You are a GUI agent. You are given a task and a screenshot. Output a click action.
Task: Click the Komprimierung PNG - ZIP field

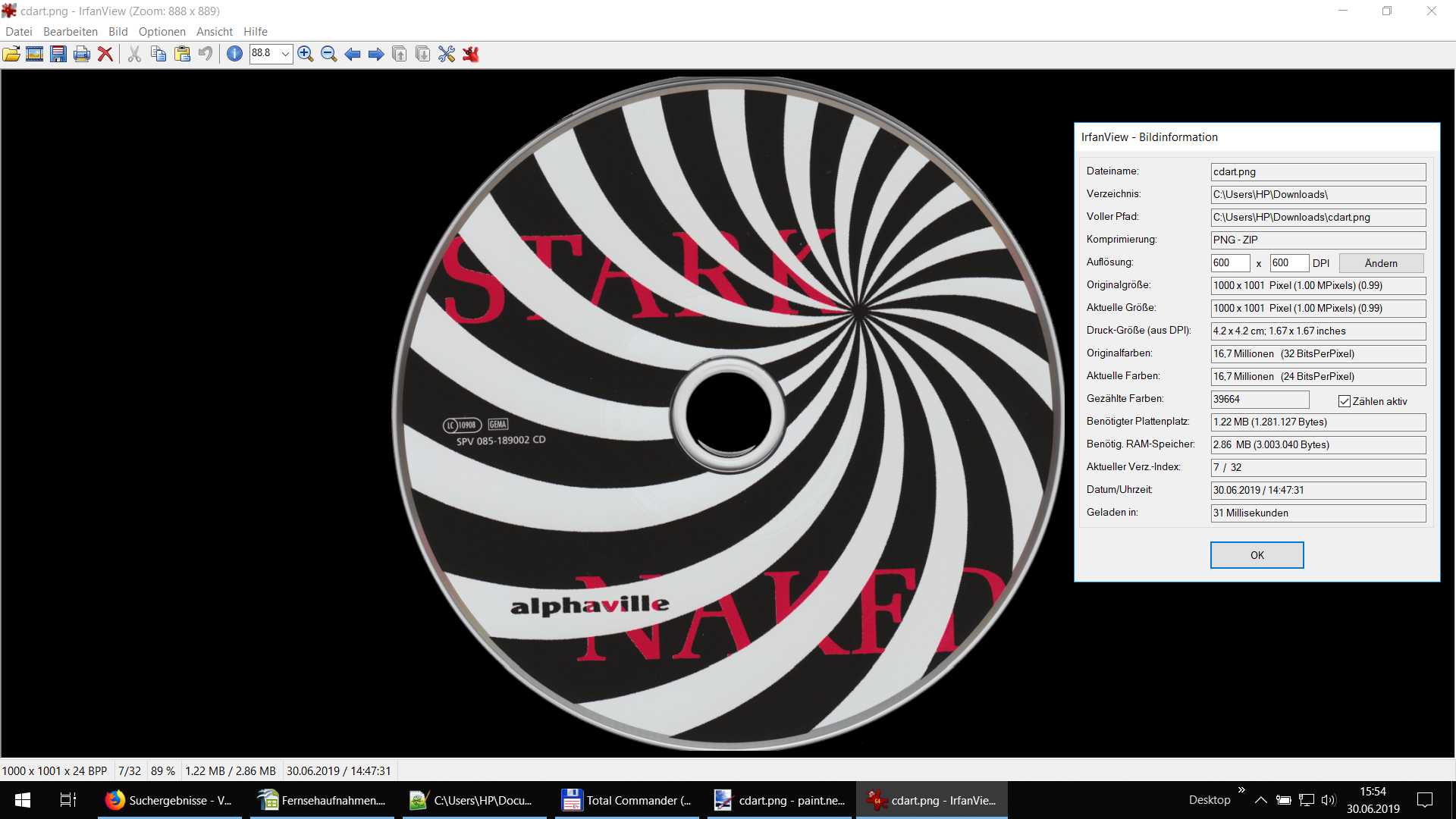(1318, 240)
